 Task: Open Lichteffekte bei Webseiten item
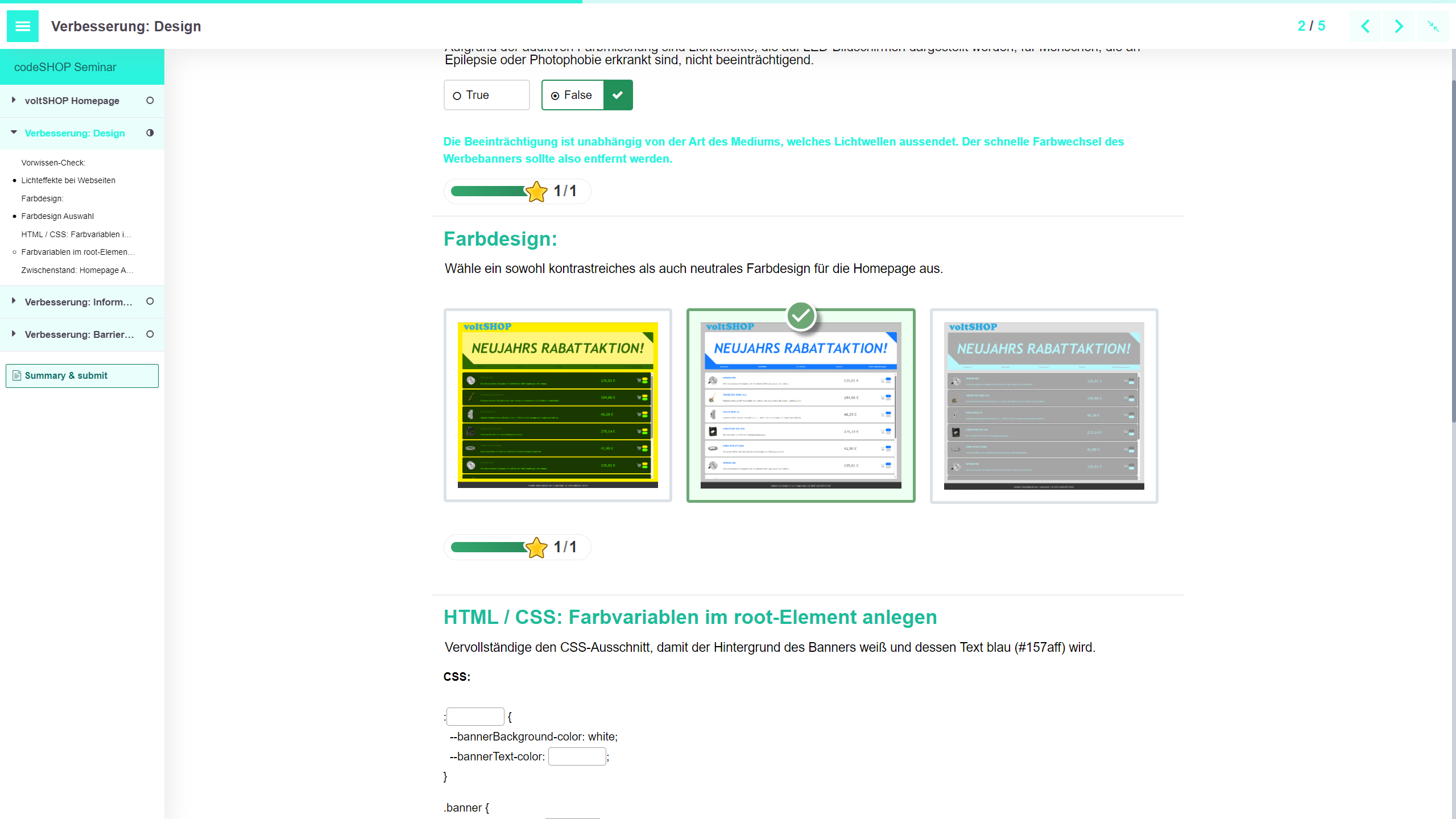coord(68,180)
